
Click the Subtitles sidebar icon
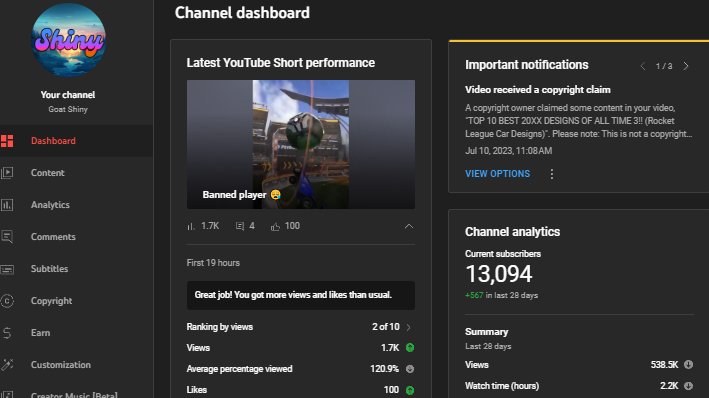tap(7, 269)
